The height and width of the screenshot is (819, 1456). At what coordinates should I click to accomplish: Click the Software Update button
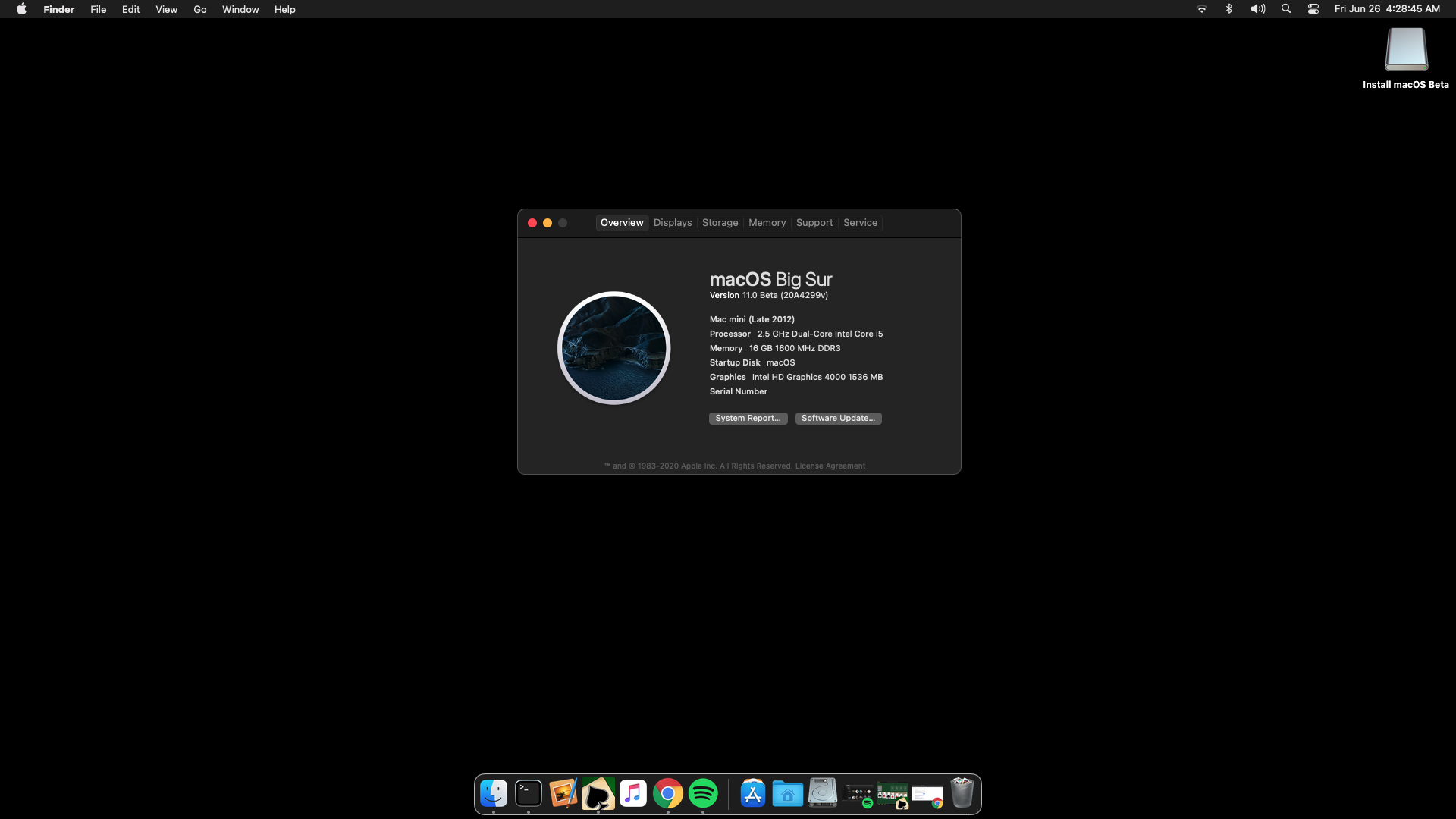[x=838, y=419]
